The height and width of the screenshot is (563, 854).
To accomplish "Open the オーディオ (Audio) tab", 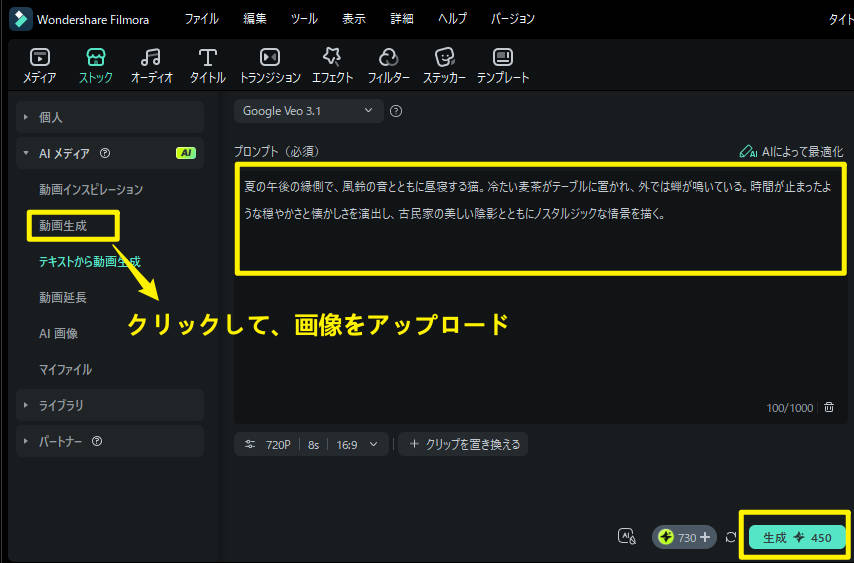I will [x=151, y=65].
